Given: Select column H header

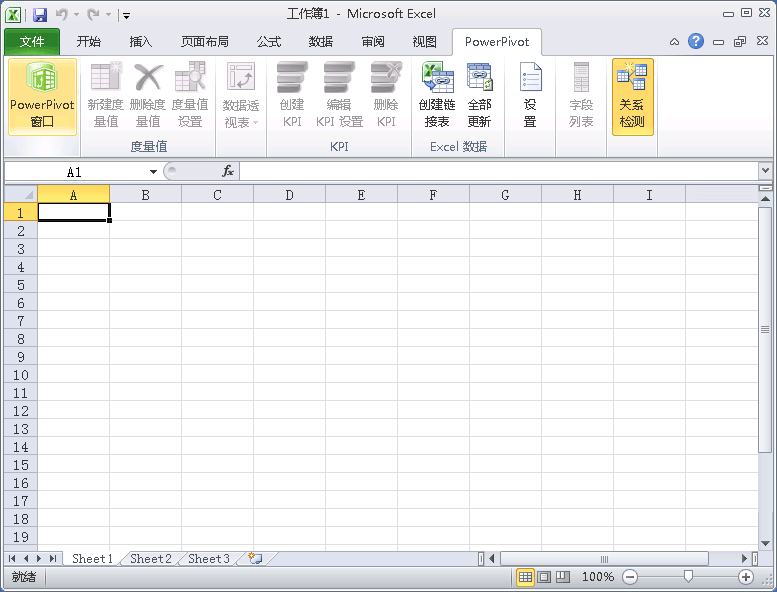Looking at the screenshot, I should click(577, 195).
